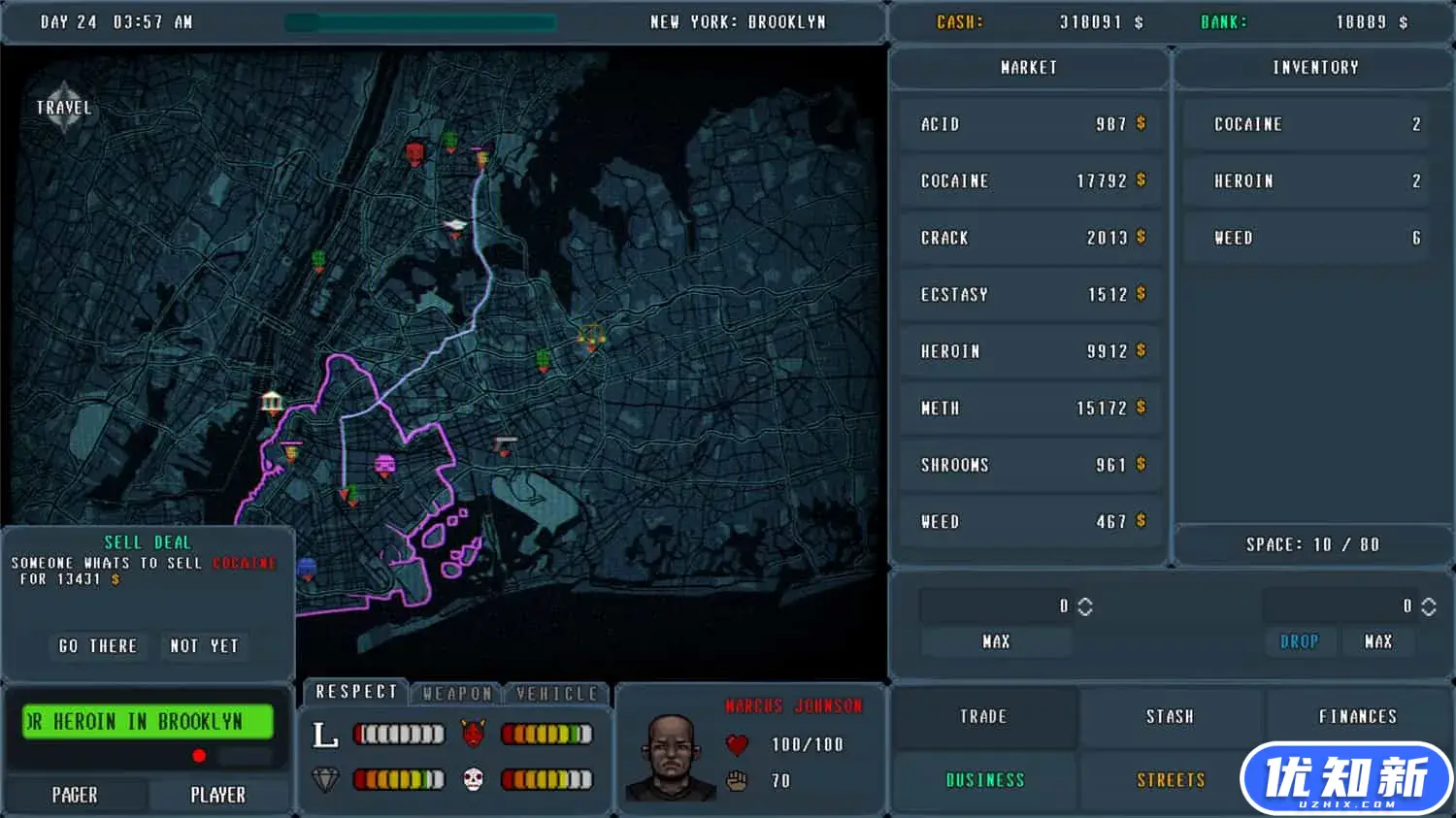The width and height of the screenshot is (1456, 818).
Task: Click the pistol gun shop map marker
Action: tap(504, 445)
